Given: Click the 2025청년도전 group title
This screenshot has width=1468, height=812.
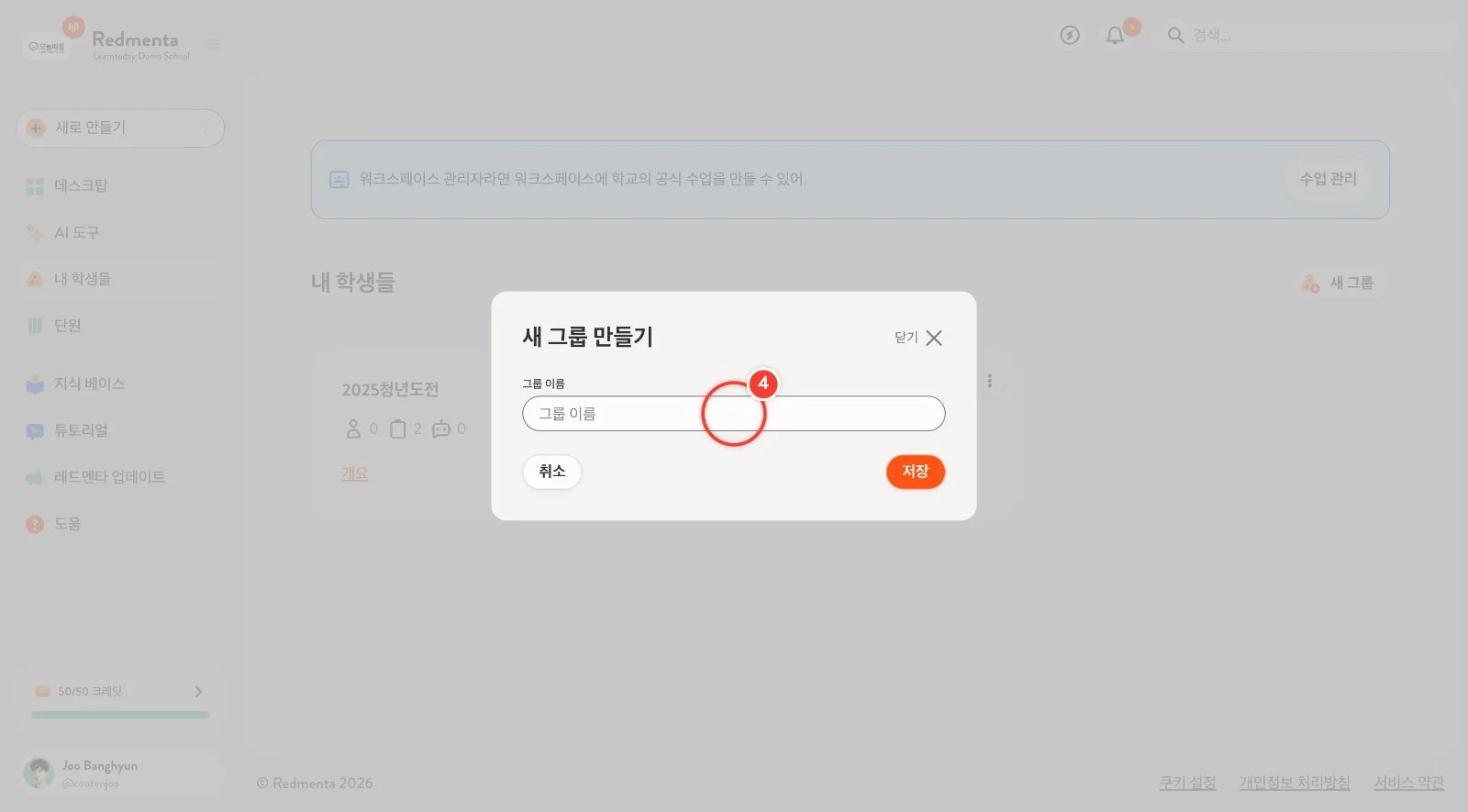Looking at the screenshot, I should pos(390,390).
